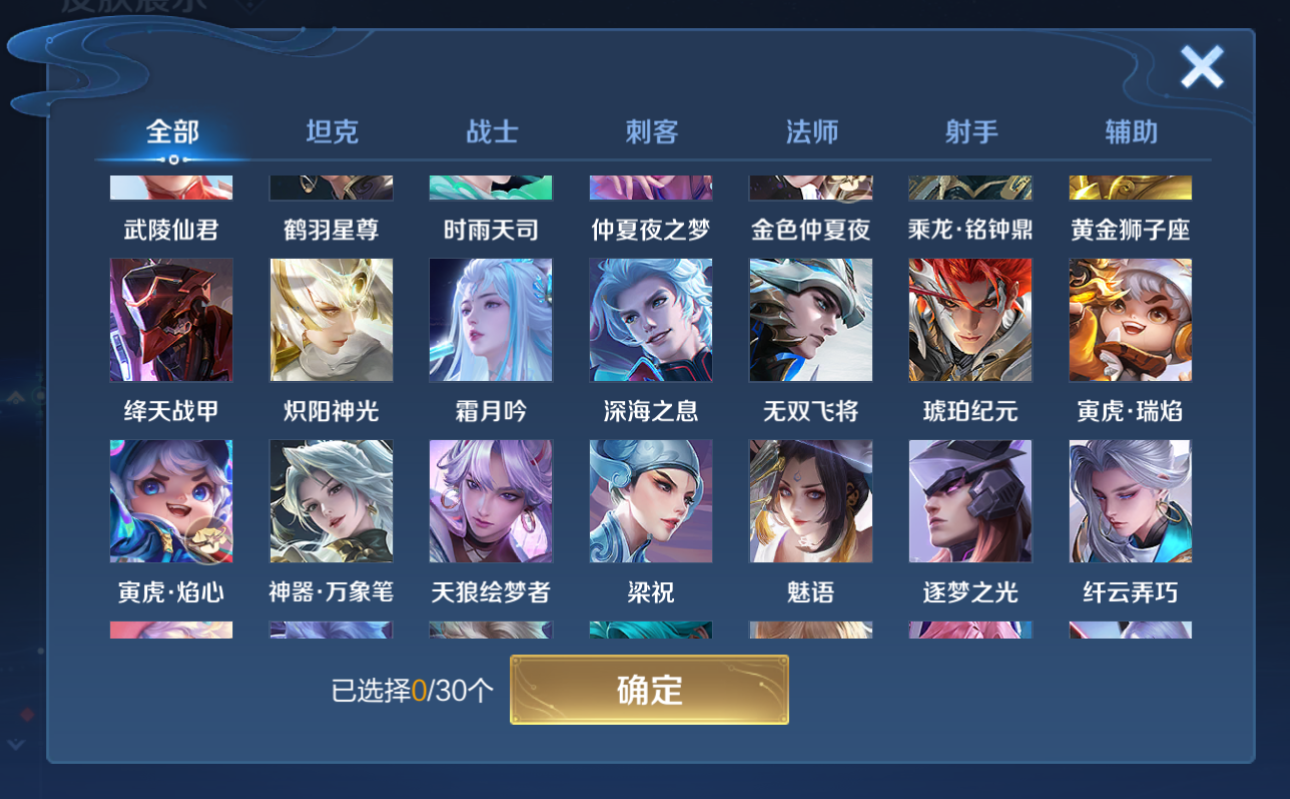Screen dimensions: 1290x799
Task: Select the 寅虎·瑞焰 skin portrait
Action: pyautogui.click(x=1130, y=320)
